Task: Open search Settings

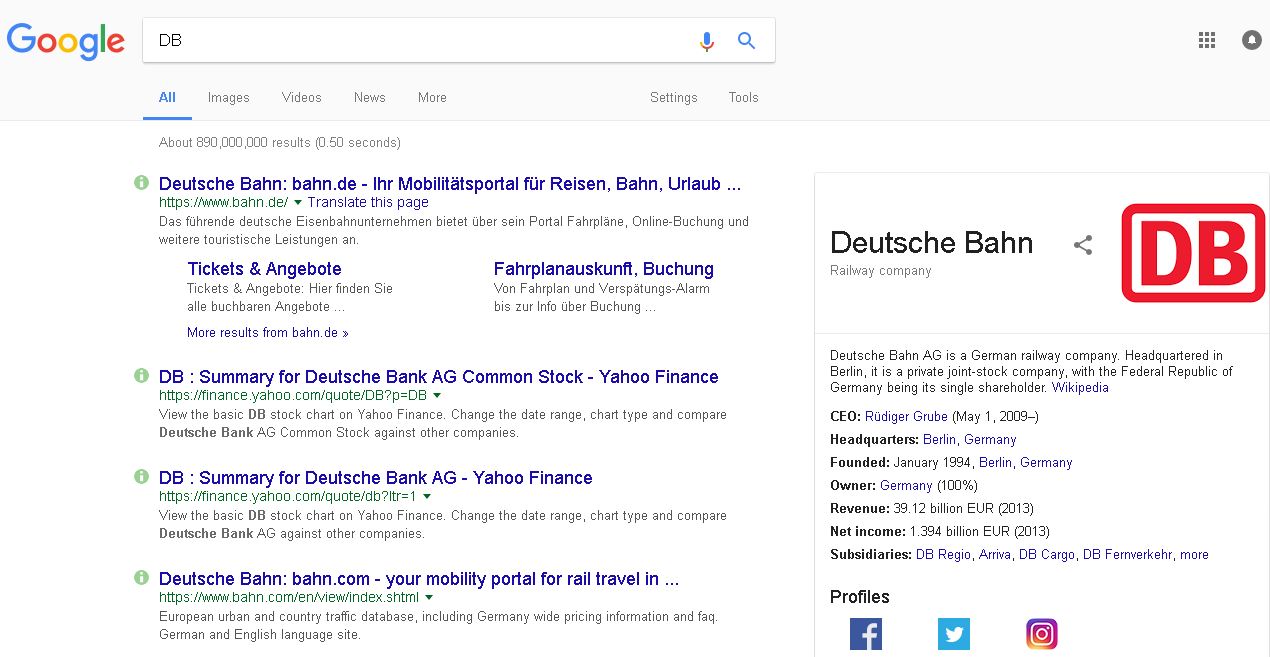Action: coord(674,97)
